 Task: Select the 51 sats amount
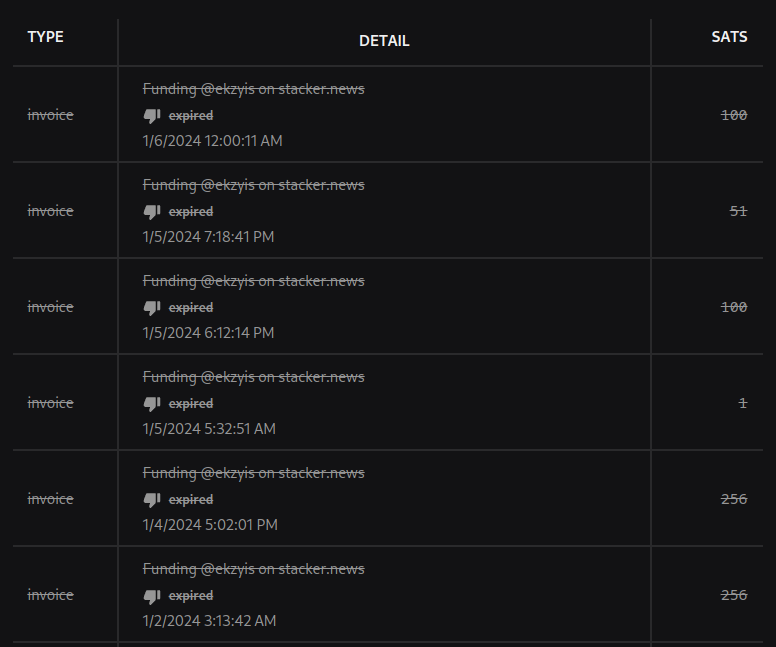click(738, 211)
